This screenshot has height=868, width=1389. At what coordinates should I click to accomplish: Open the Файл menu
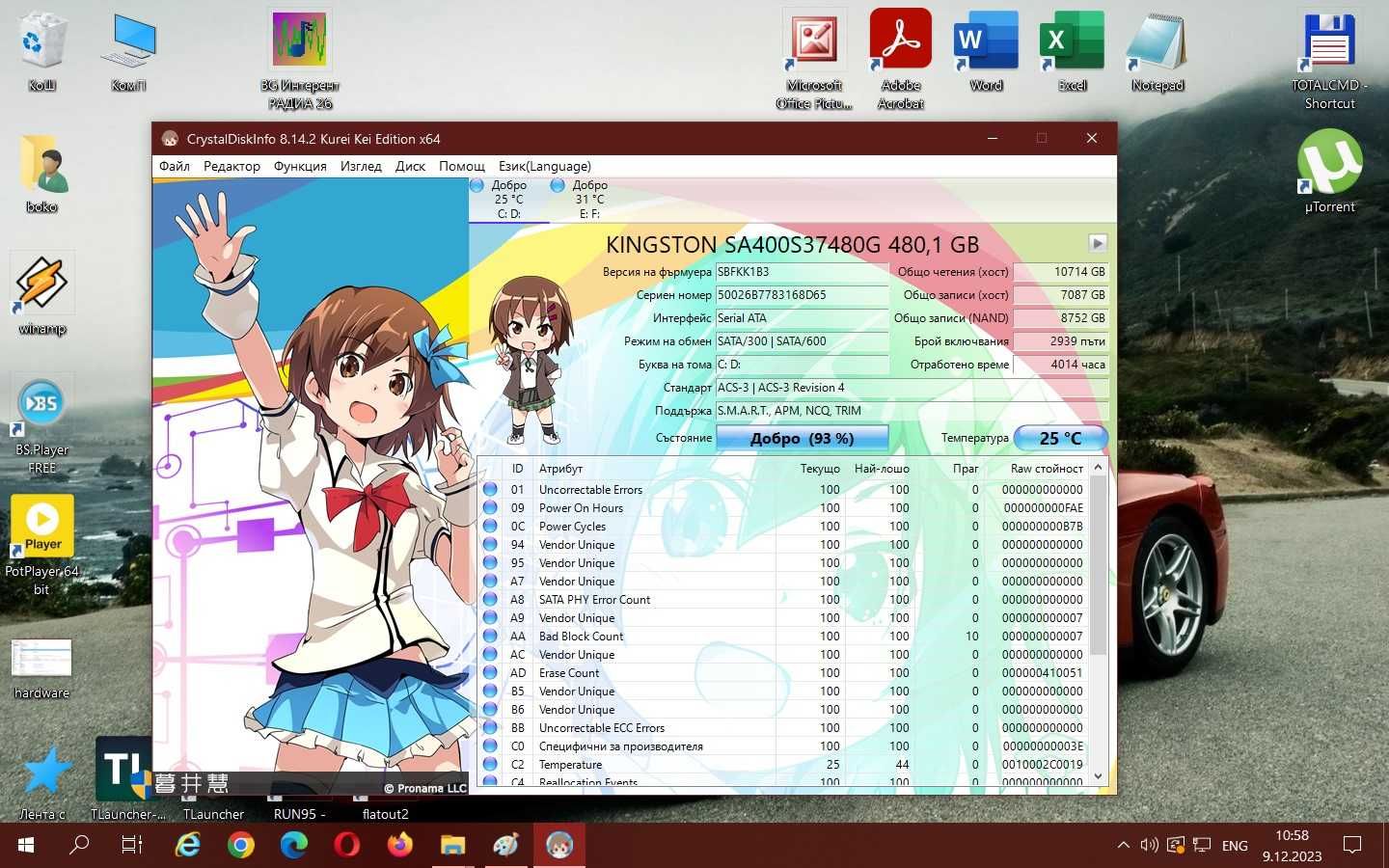pyautogui.click(x=175, y=166)
